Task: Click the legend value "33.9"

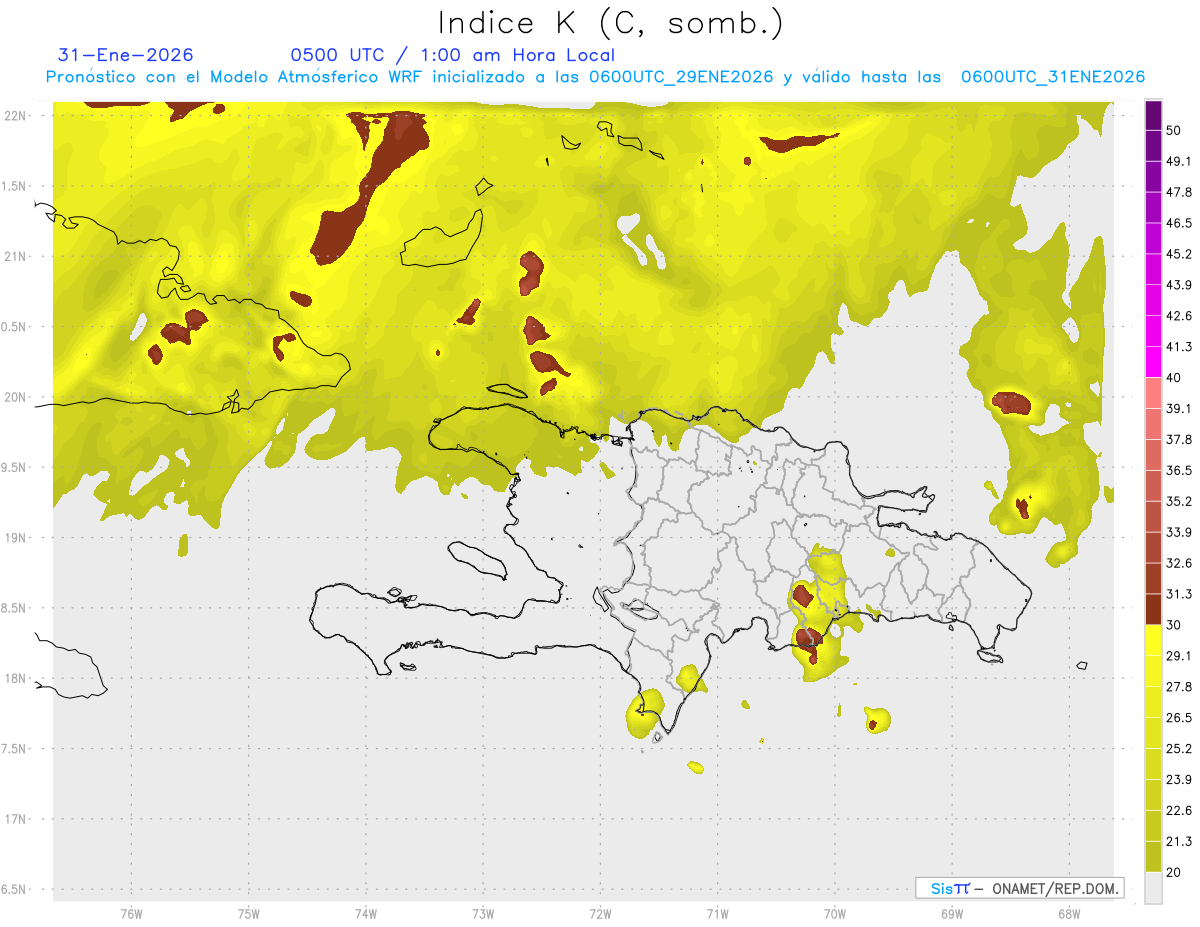Action: tap(1179, 532)
